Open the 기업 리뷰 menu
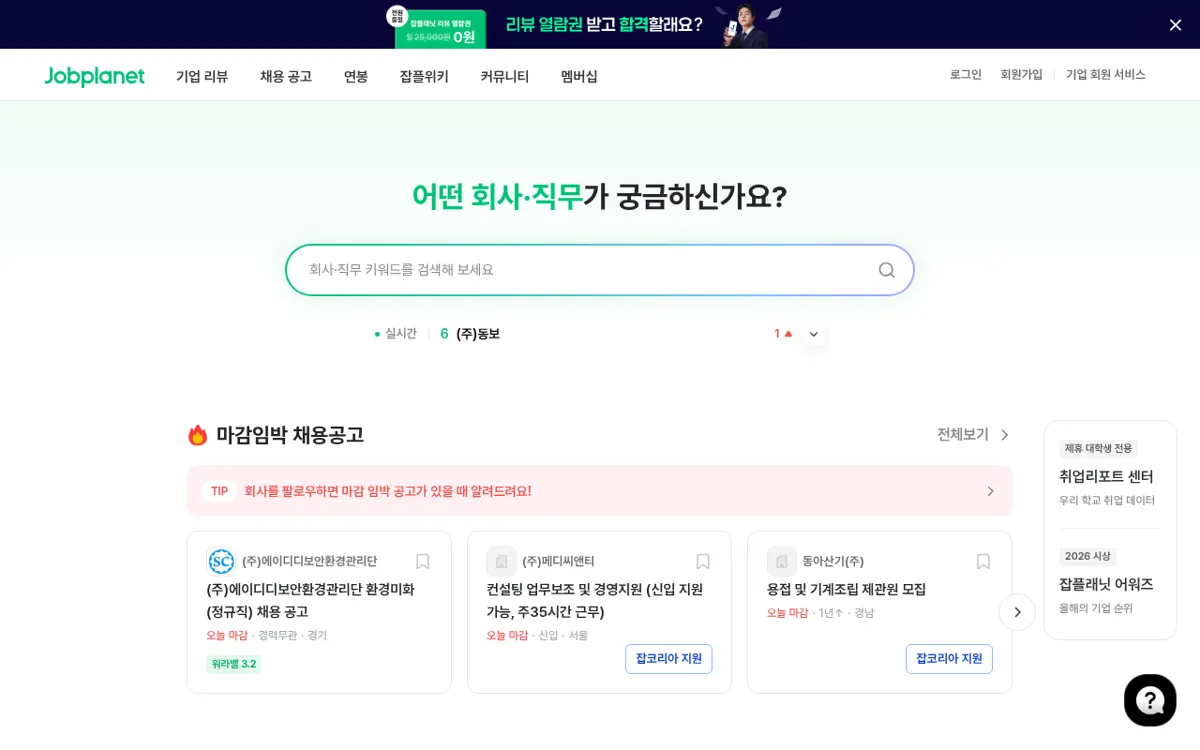Screen dimensions: 1200x750 202,76
